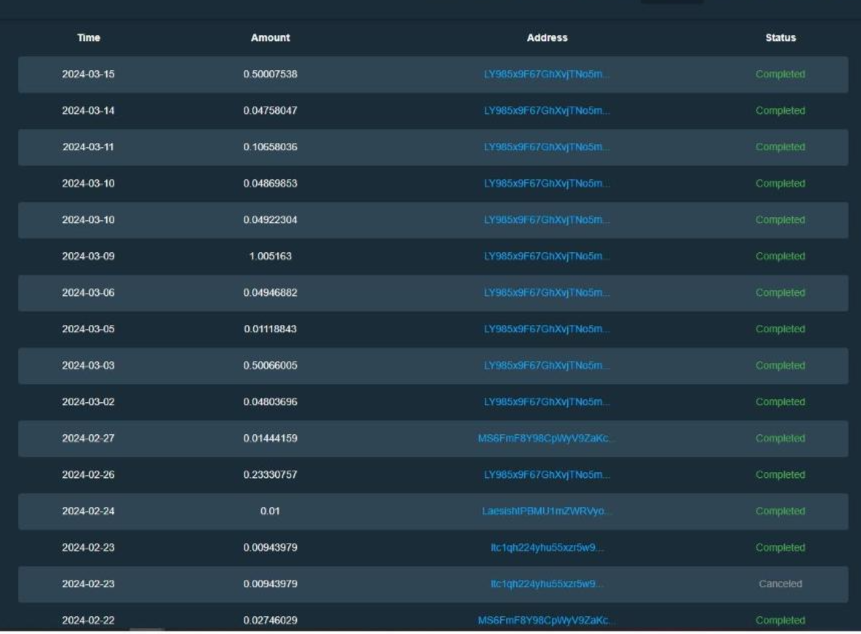Select the amount 0.02746029
The image size is (861, 634).
(x=270, y=620)
